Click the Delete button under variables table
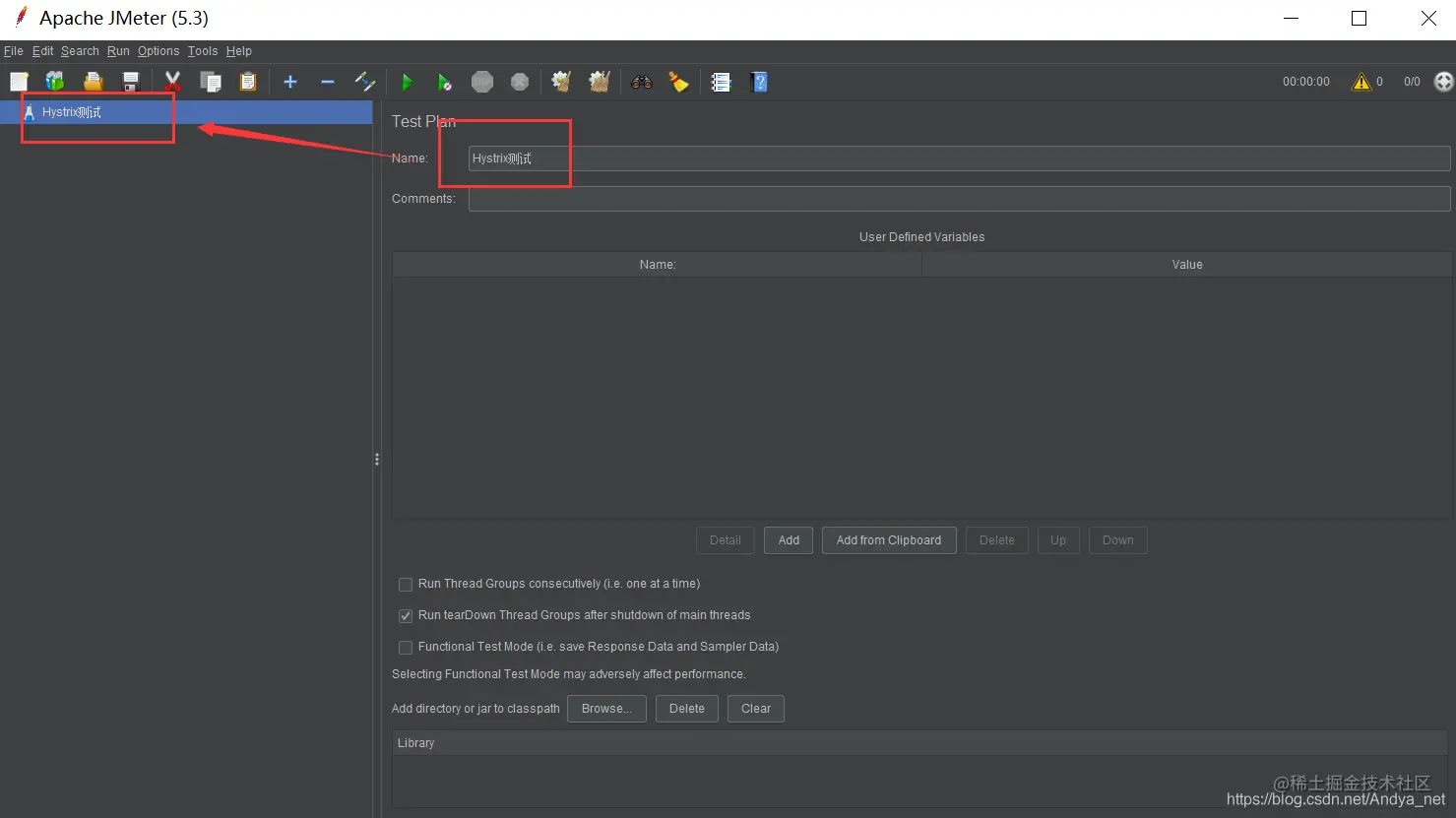 pyautogui.click(x=997, y=540)
